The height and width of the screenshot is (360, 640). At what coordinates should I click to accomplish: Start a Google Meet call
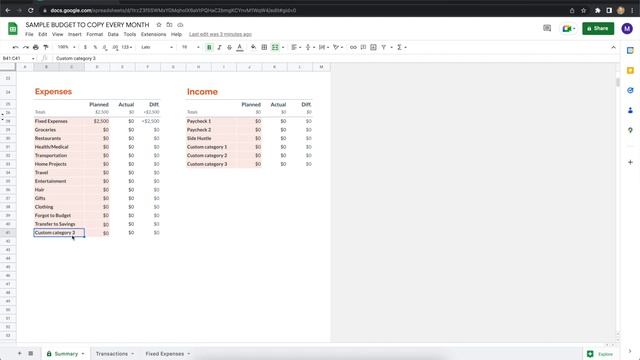[568, 29]
